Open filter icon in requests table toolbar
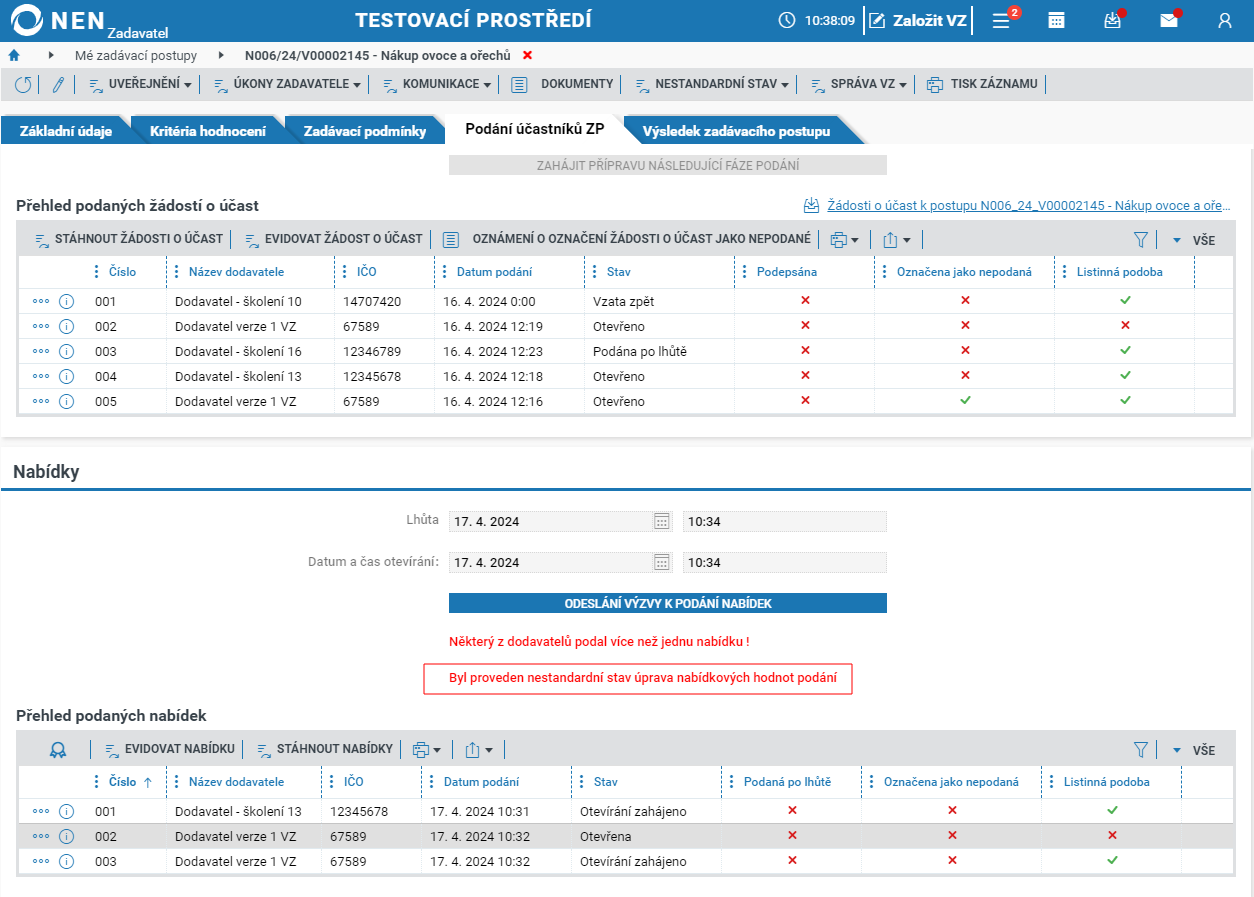The height and width of the screenshot is (897, 1254). coord(1140,240)
